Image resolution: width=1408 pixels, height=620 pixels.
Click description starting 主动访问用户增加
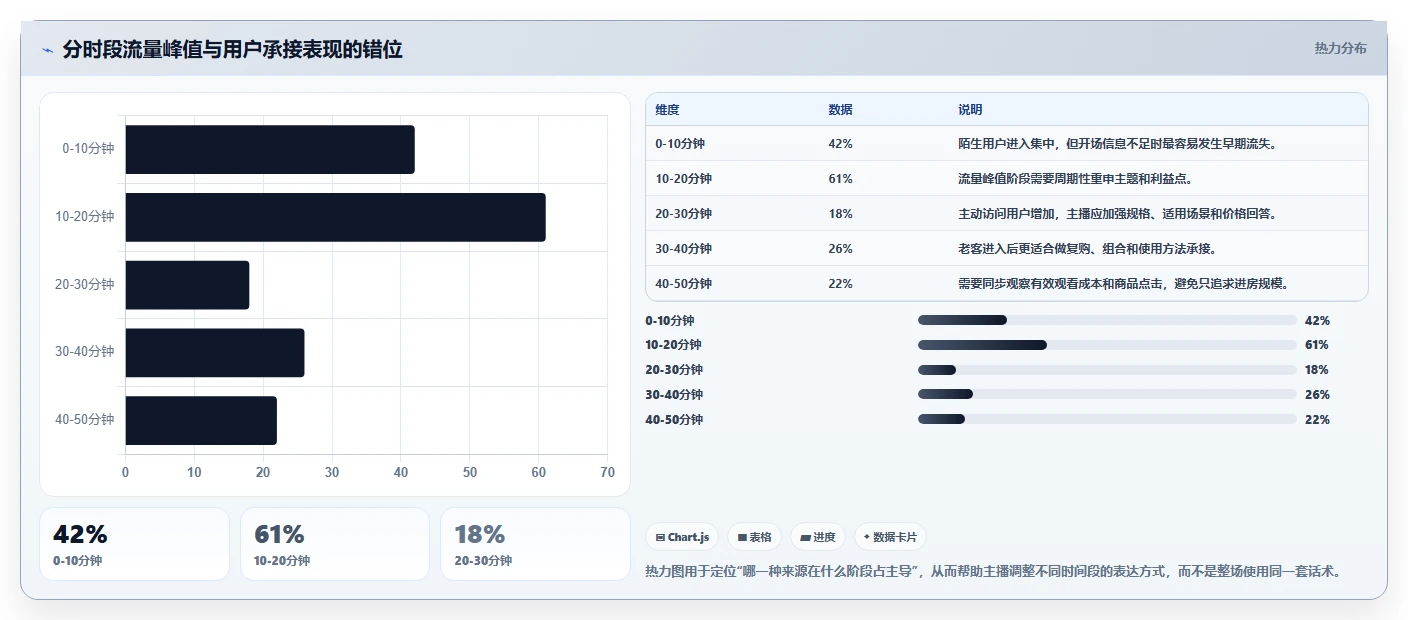pos(1117,214)
